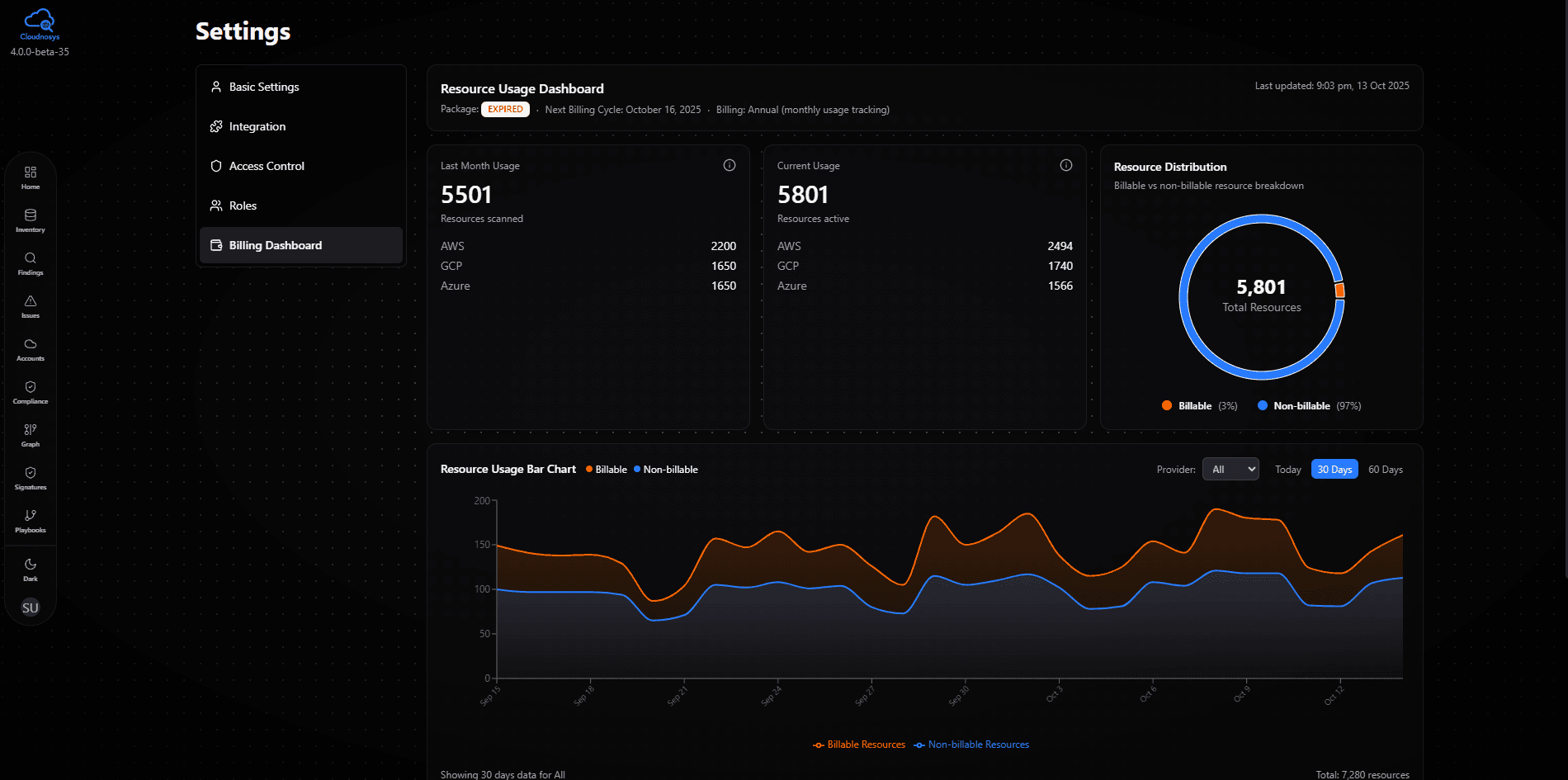The width and height of the screenshot is (1568, 780).
Task: Open the Roles settings label
Action: (x=243, y=206)
